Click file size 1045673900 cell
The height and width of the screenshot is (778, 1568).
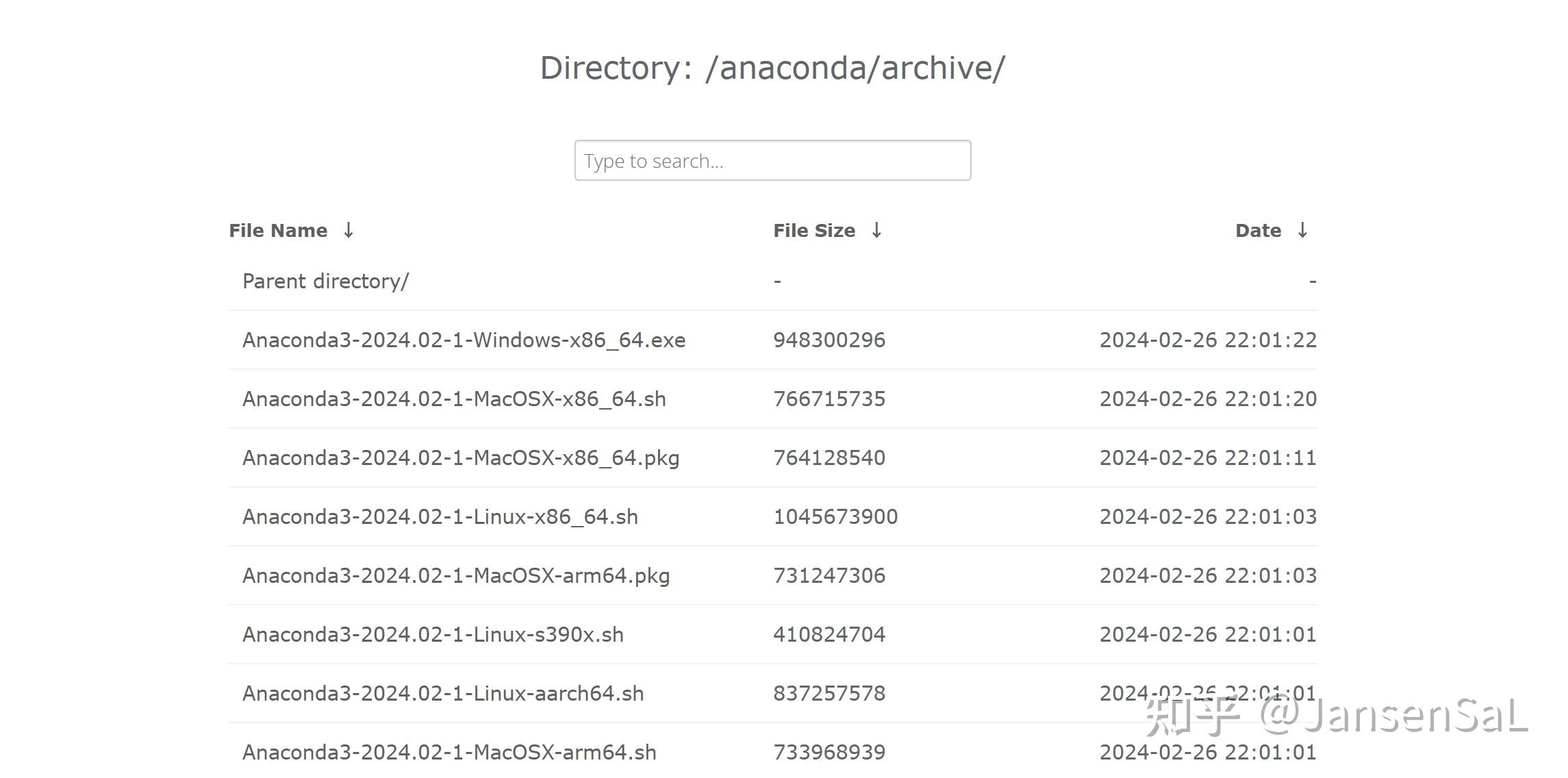(835, 517)
